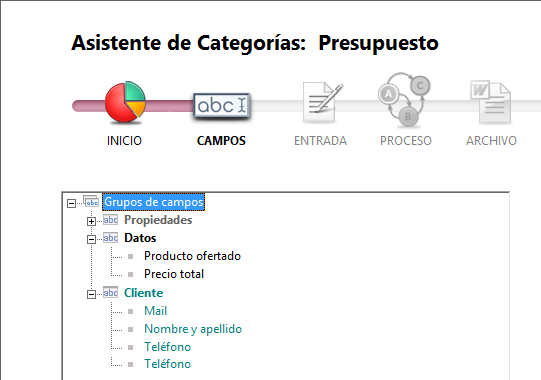The image size is (541, 380).
Task: Select the CAMPOS abc text field icon
Action: pyautogui.click(x=222, y=105)
